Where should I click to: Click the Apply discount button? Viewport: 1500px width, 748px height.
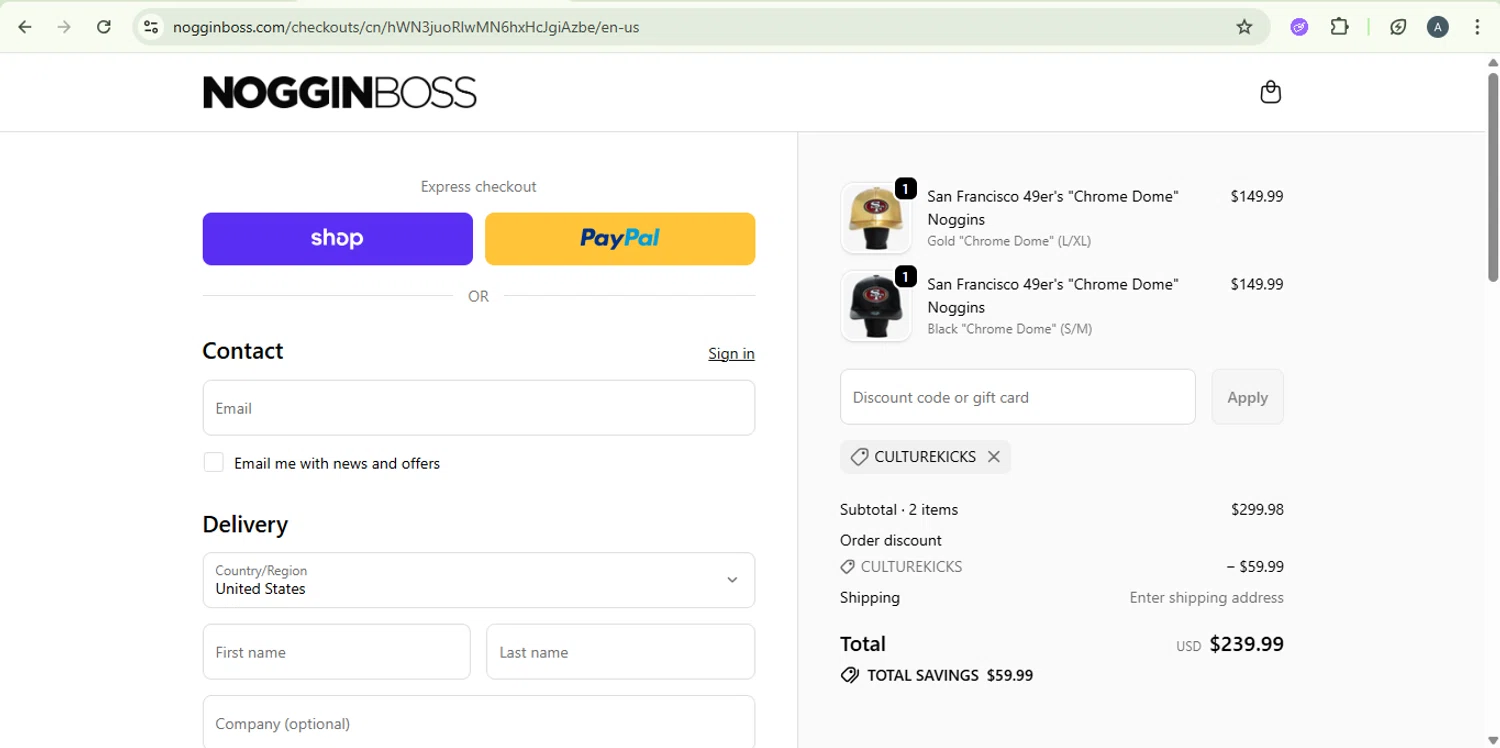coord(1247,397)
